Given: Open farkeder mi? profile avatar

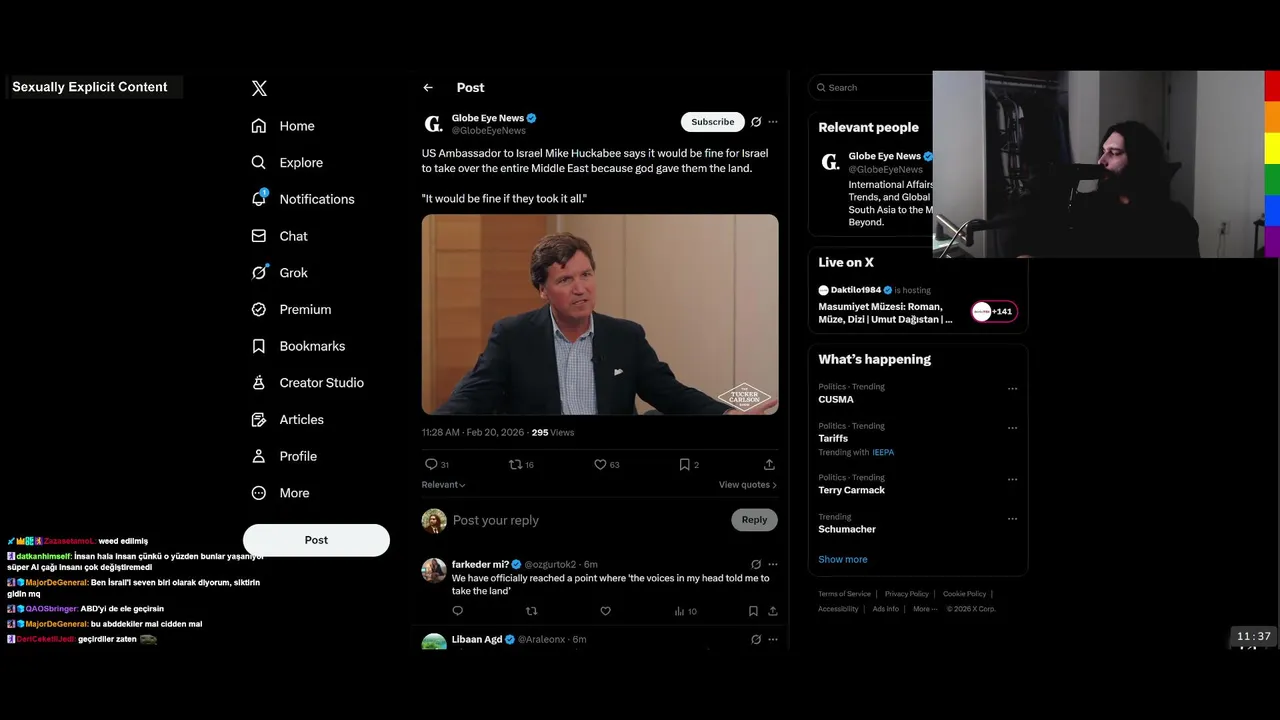Looking at the screenshot, I should pyautogui.click(x=434, y=570).
